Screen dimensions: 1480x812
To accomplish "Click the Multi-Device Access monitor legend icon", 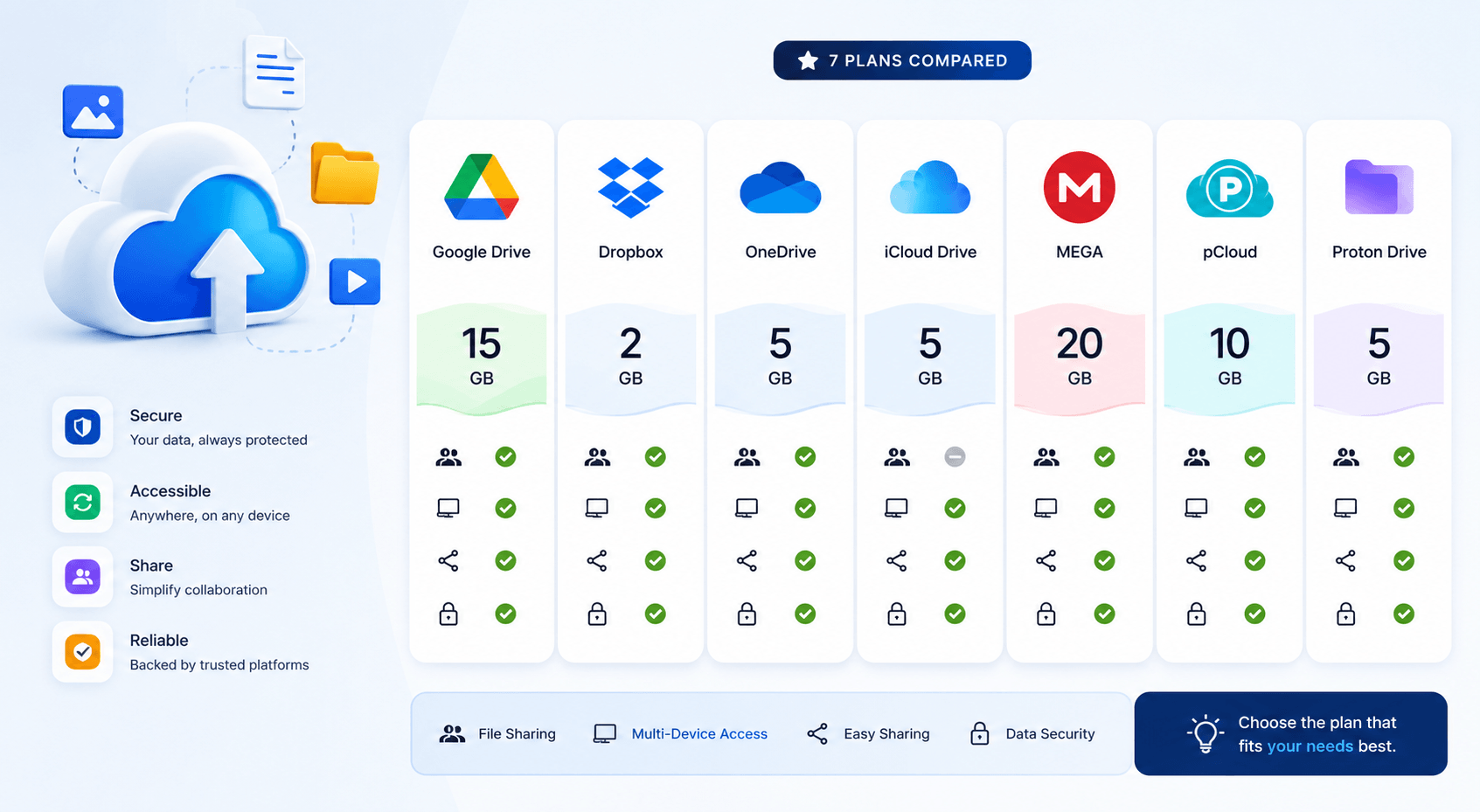I will [605, 734].
